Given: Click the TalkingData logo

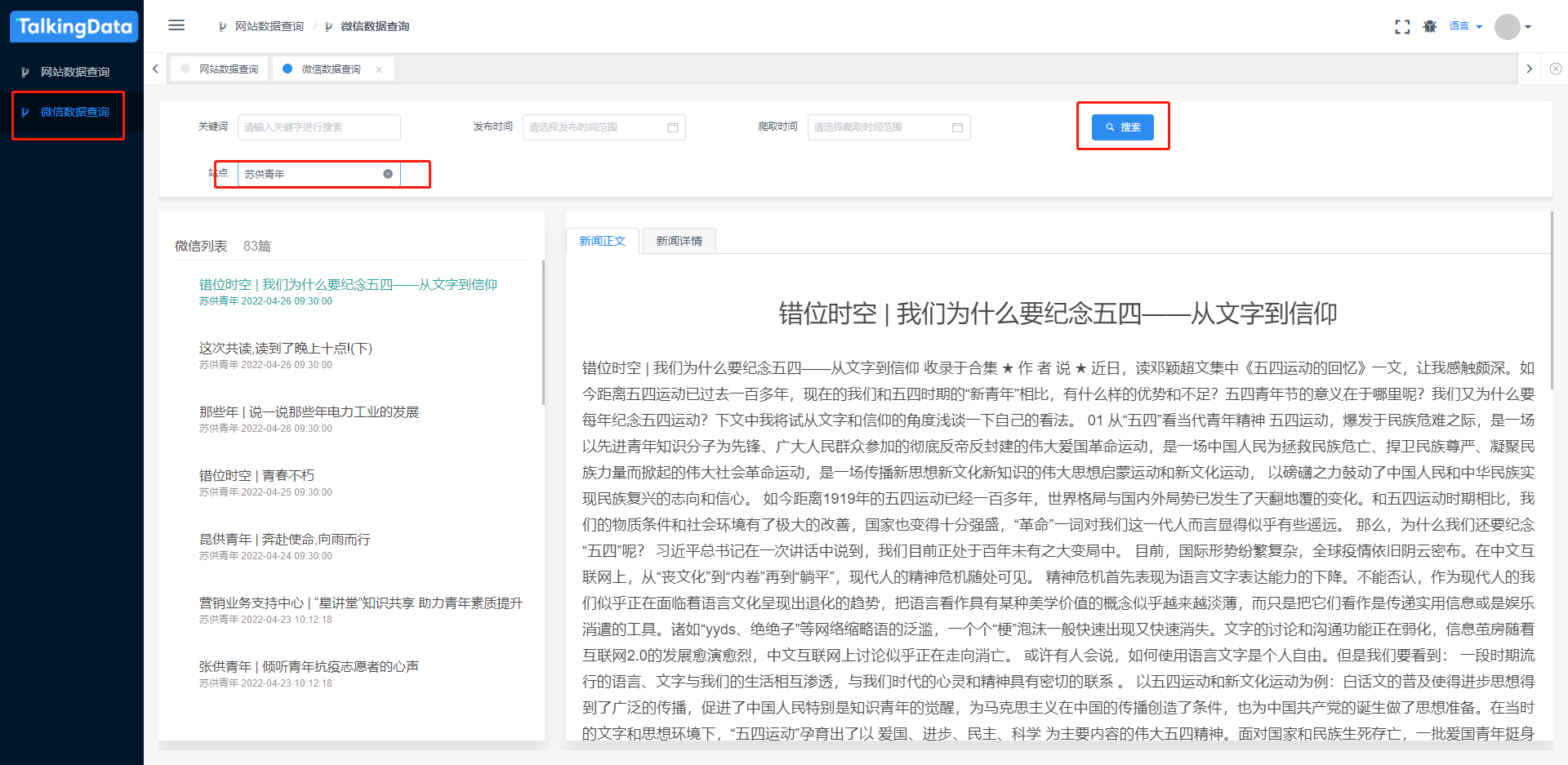Looking at the screenshot, I should point(73,26).
